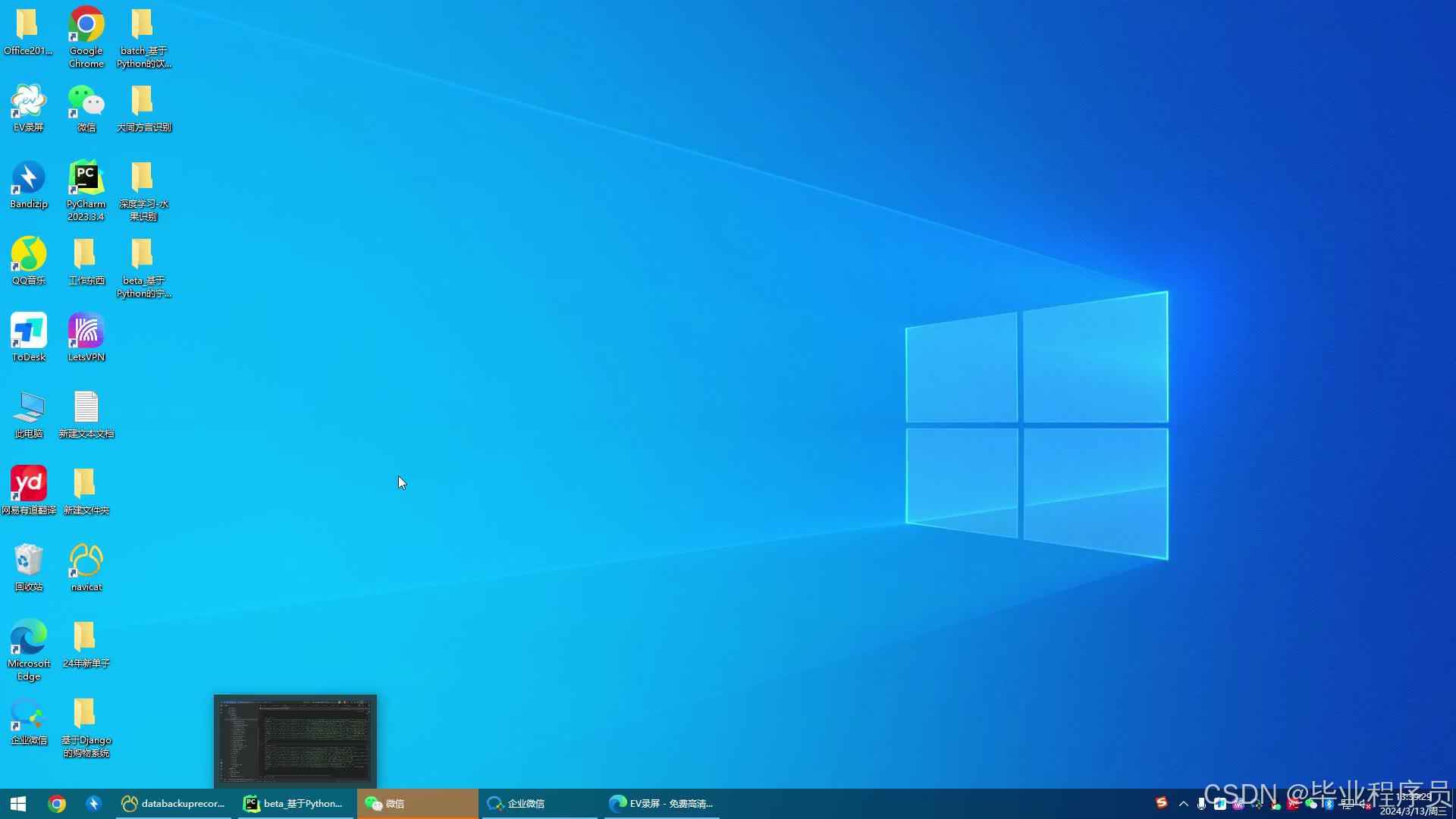The height and width of the screenshot is (819, 1456).
Task: Toggle the muted volume tray icon
Action: coord(1365,805)
